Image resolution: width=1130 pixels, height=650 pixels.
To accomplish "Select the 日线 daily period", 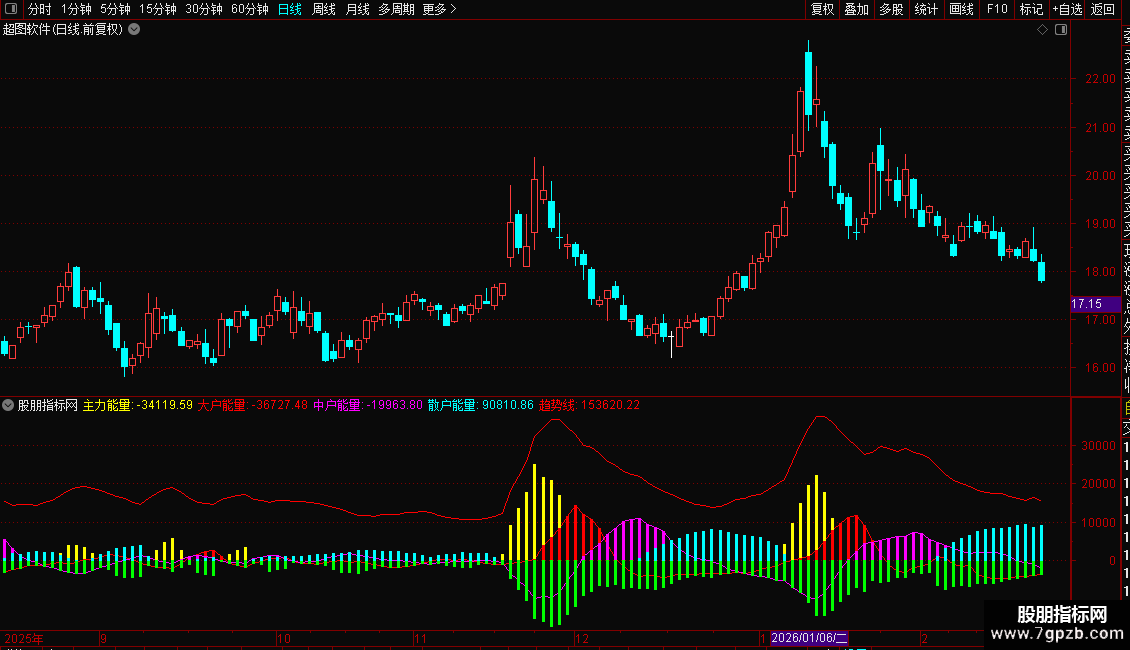I will (x=290, y=9).
